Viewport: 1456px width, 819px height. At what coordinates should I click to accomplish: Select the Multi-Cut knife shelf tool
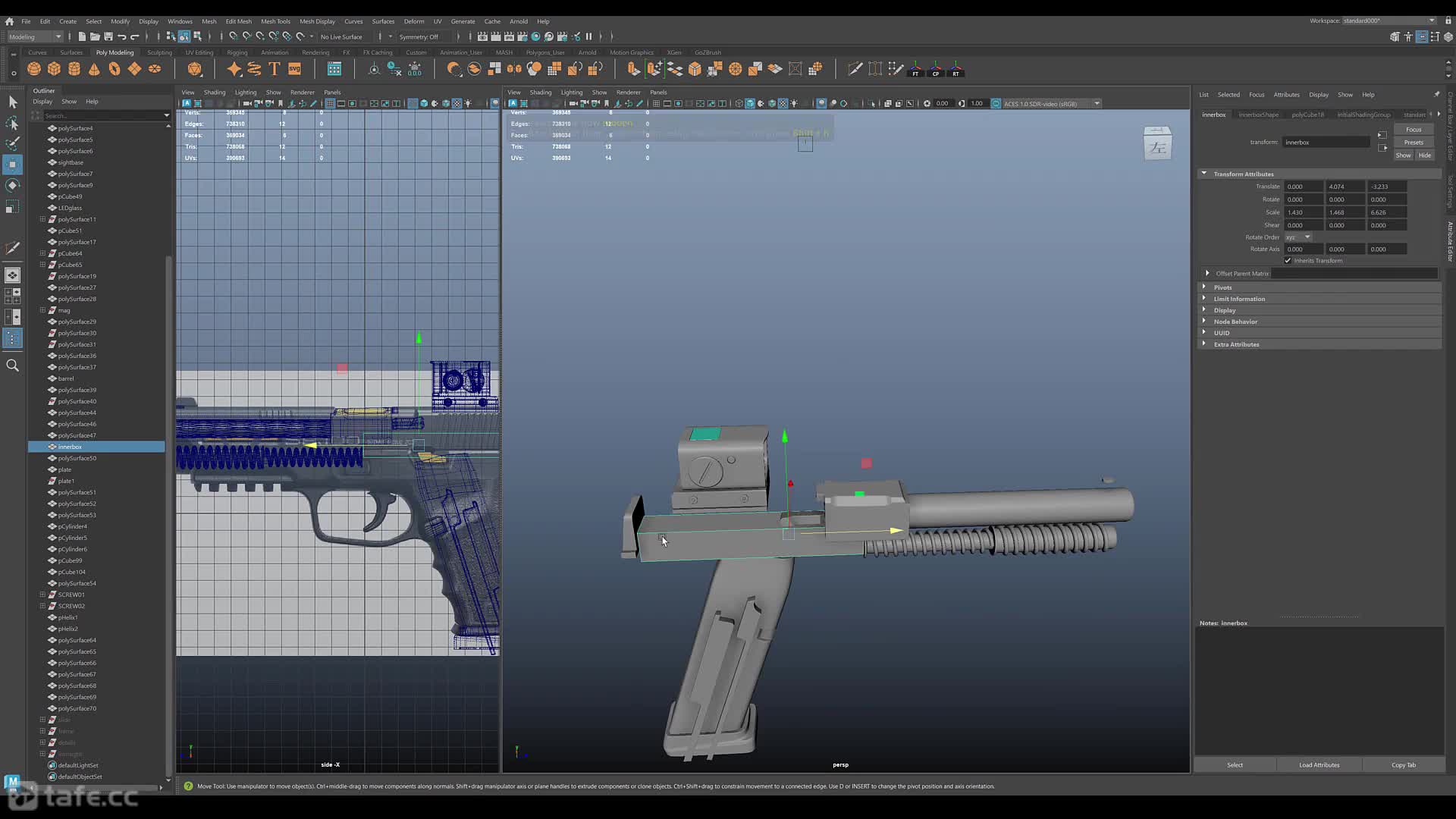point(855,69)
